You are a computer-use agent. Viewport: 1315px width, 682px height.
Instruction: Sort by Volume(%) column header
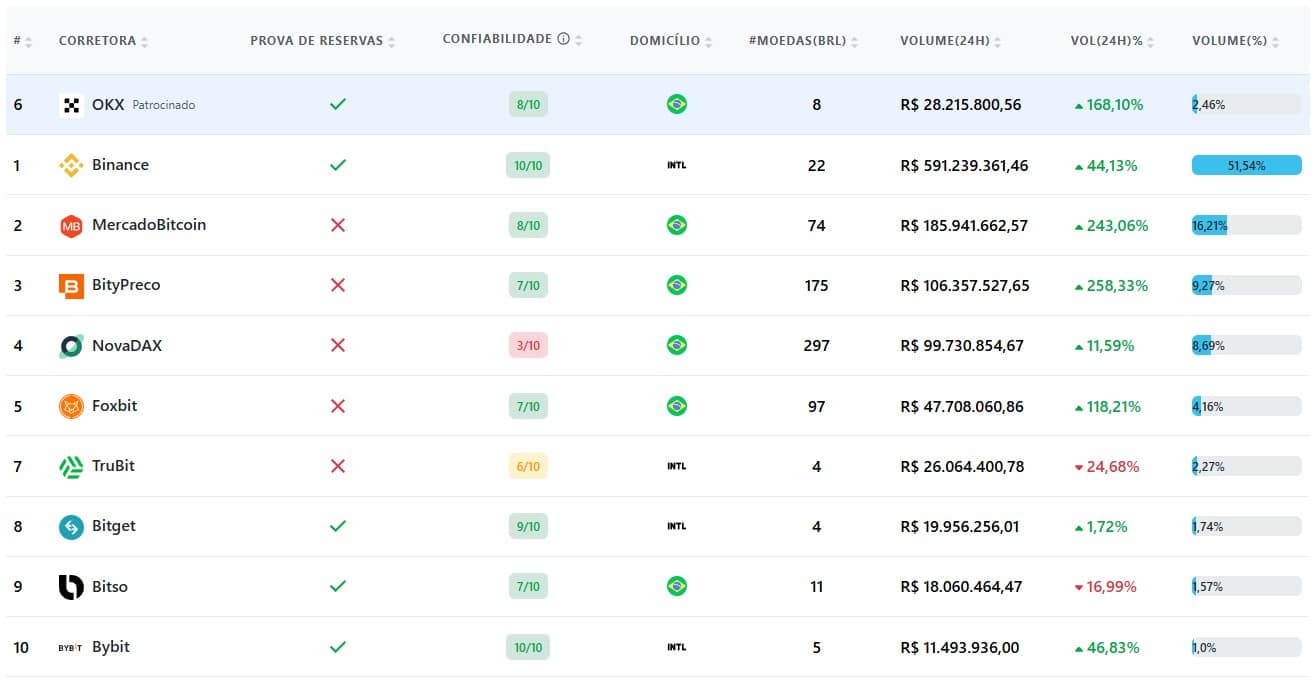pyautogui.click(x=1236, y=41)
